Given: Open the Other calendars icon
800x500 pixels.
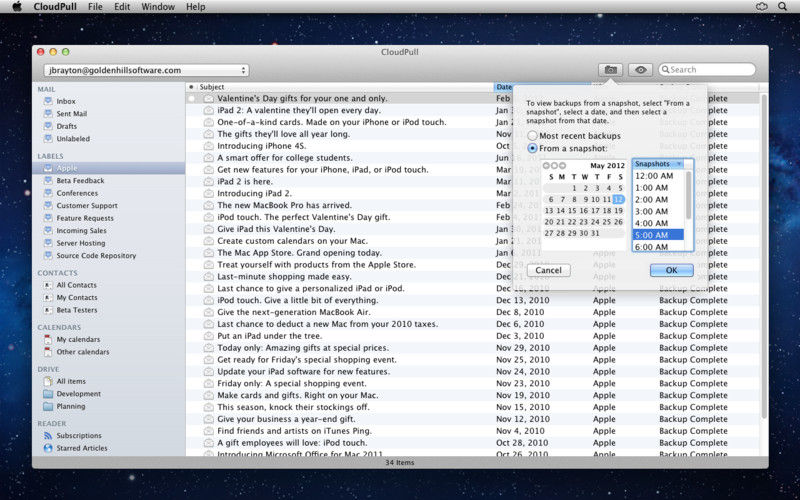Looking at the screenshot, I should point(48,352).
